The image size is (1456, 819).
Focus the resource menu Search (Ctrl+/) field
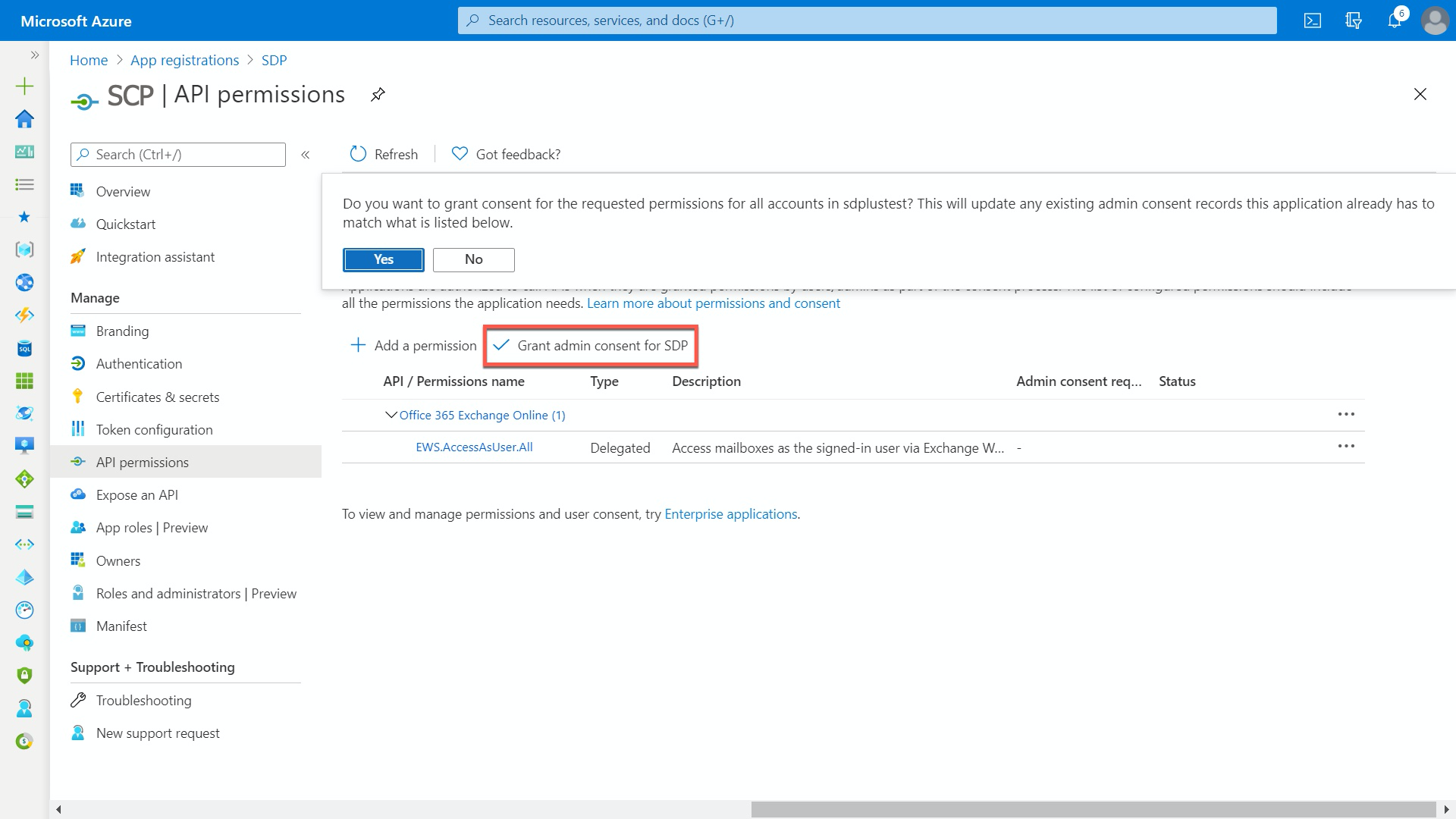[178, 155]
